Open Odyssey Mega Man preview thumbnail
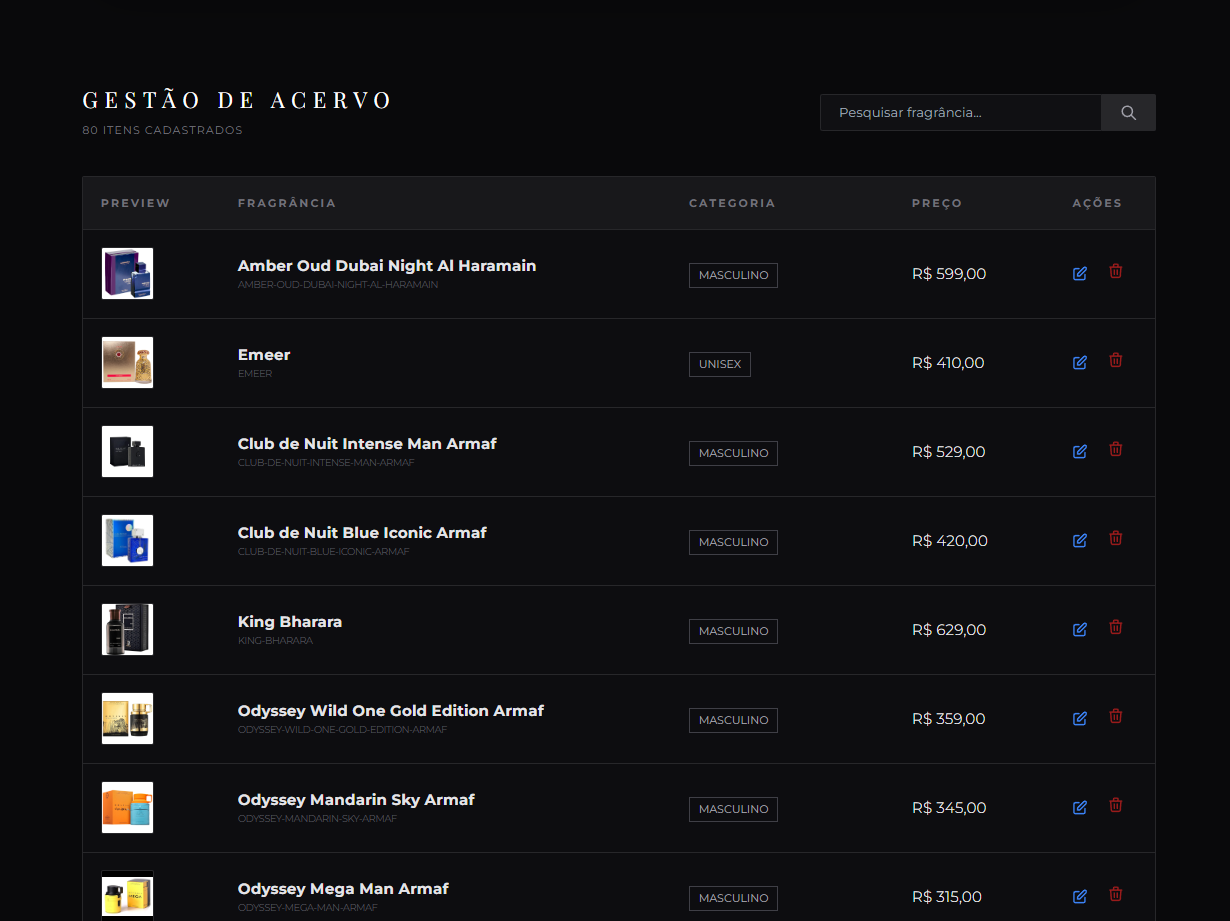Image resolution: width=1230 pixels, height=921 pixels. [127, 896]
